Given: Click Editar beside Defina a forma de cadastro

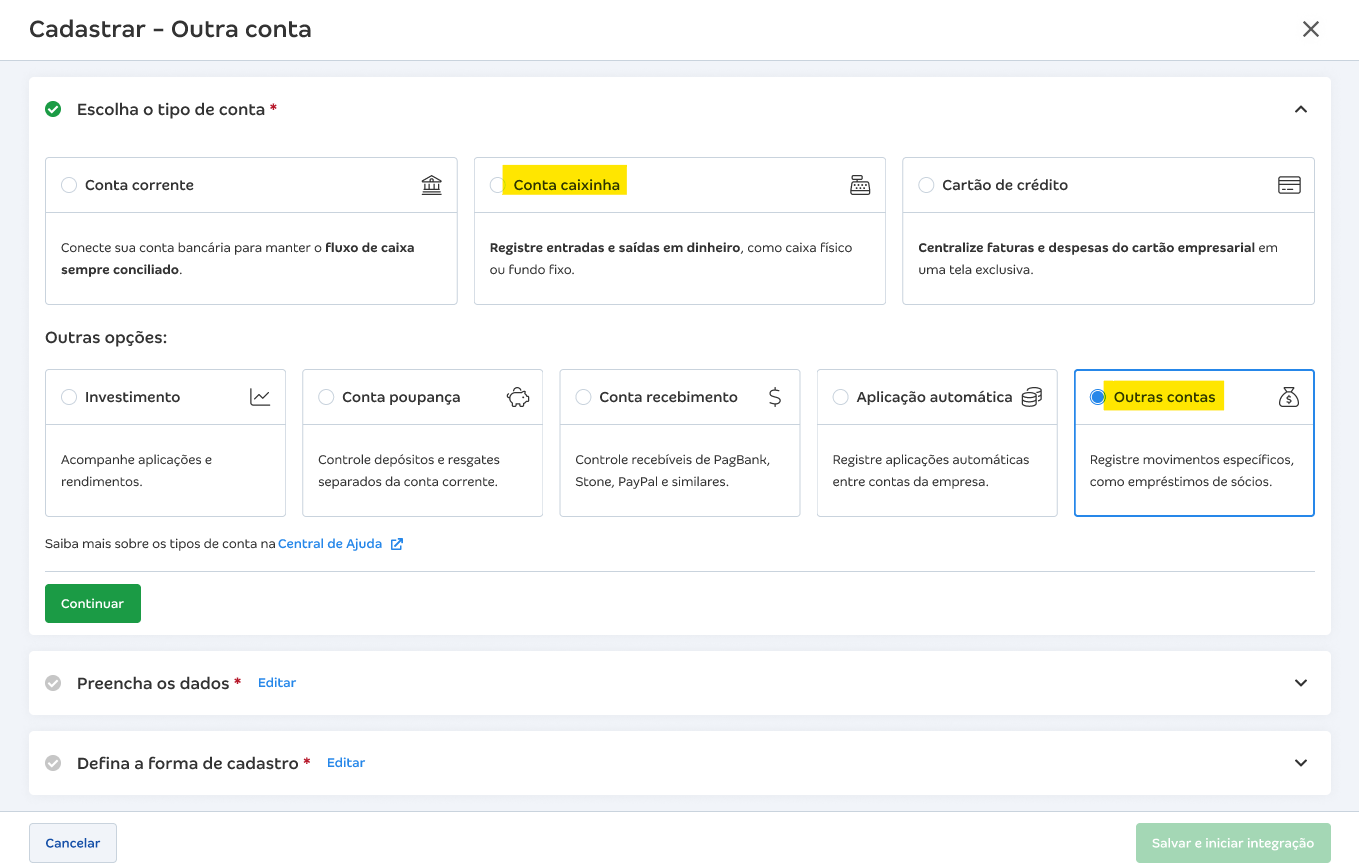Looking at the screenshot, I should click(346, 763).
